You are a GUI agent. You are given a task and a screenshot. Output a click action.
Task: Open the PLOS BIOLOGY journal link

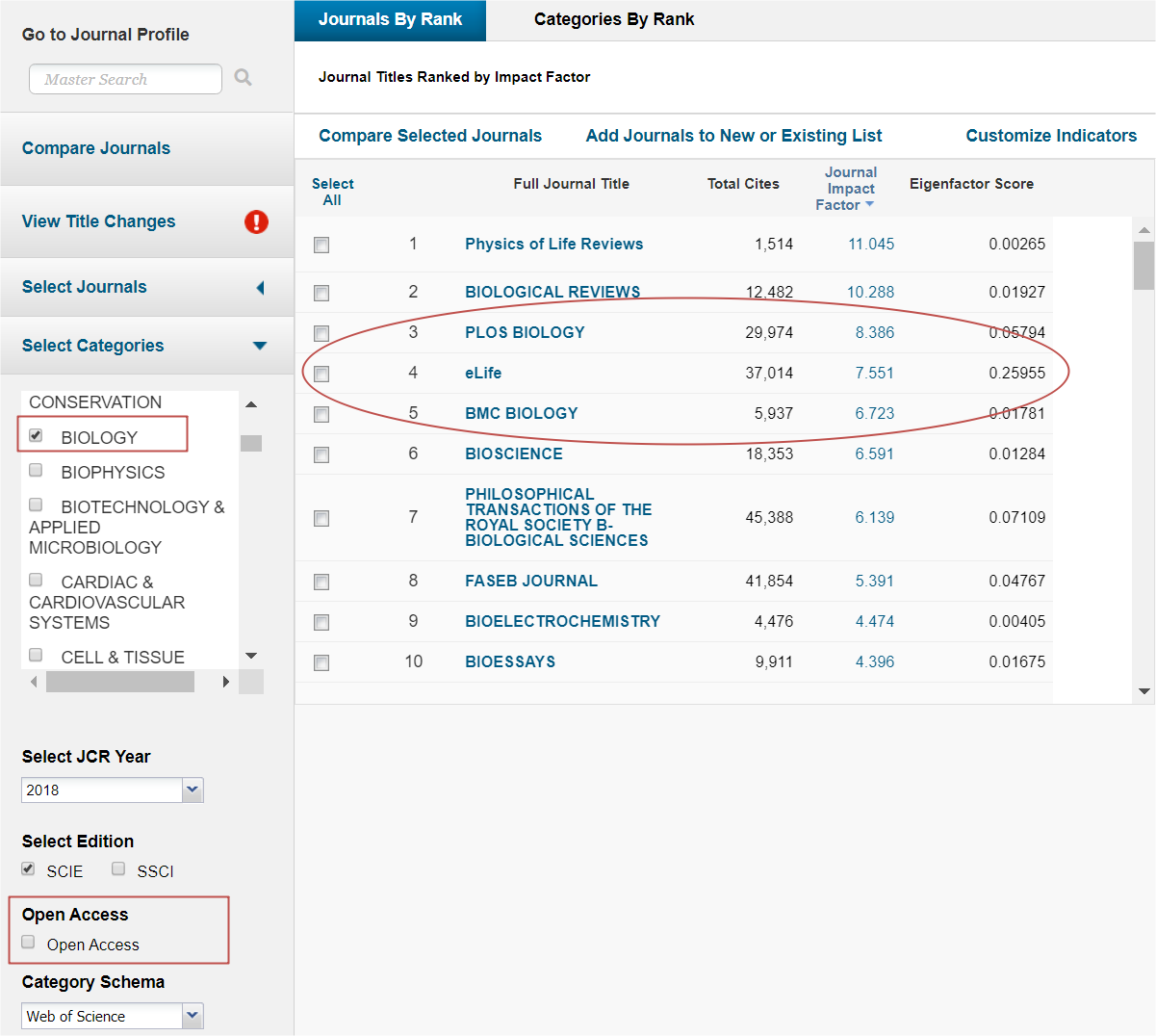point(525,332)
